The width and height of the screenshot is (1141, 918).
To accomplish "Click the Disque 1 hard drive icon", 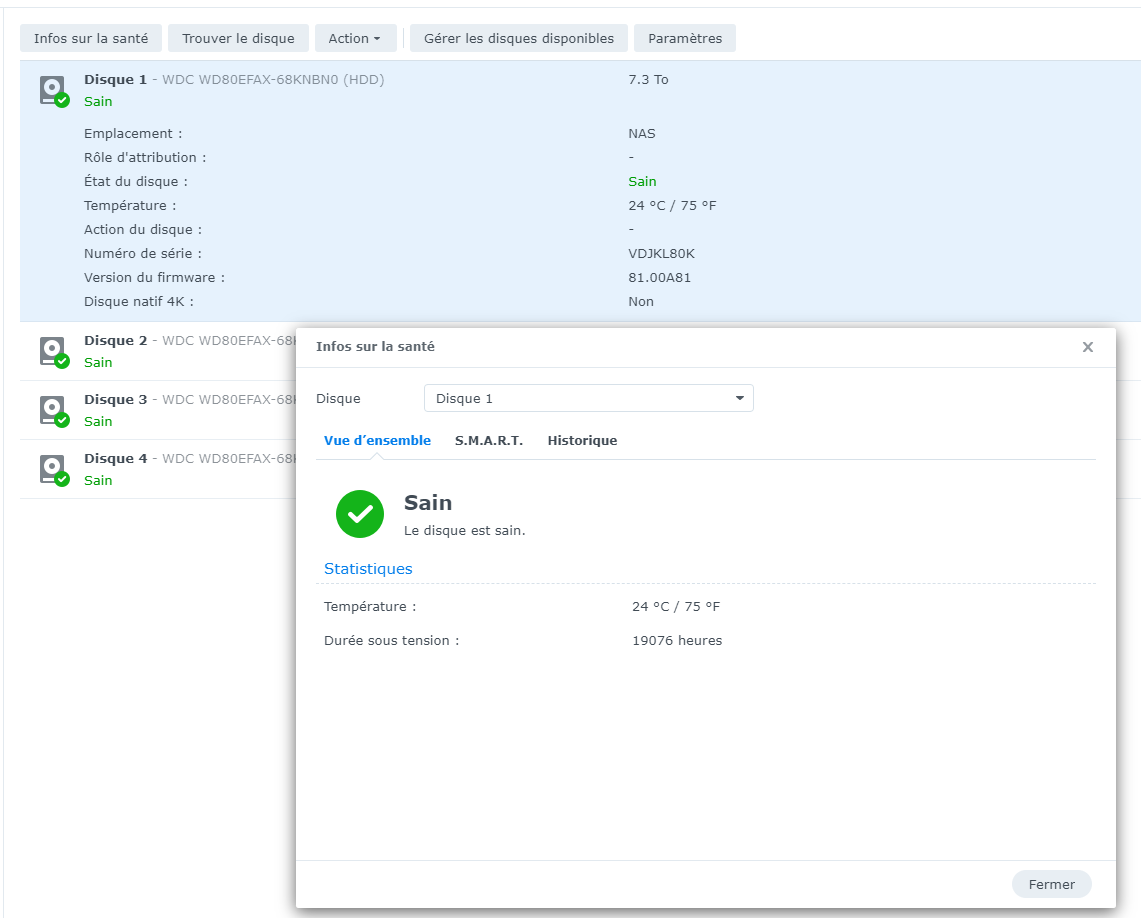I will tap(54, 92).
